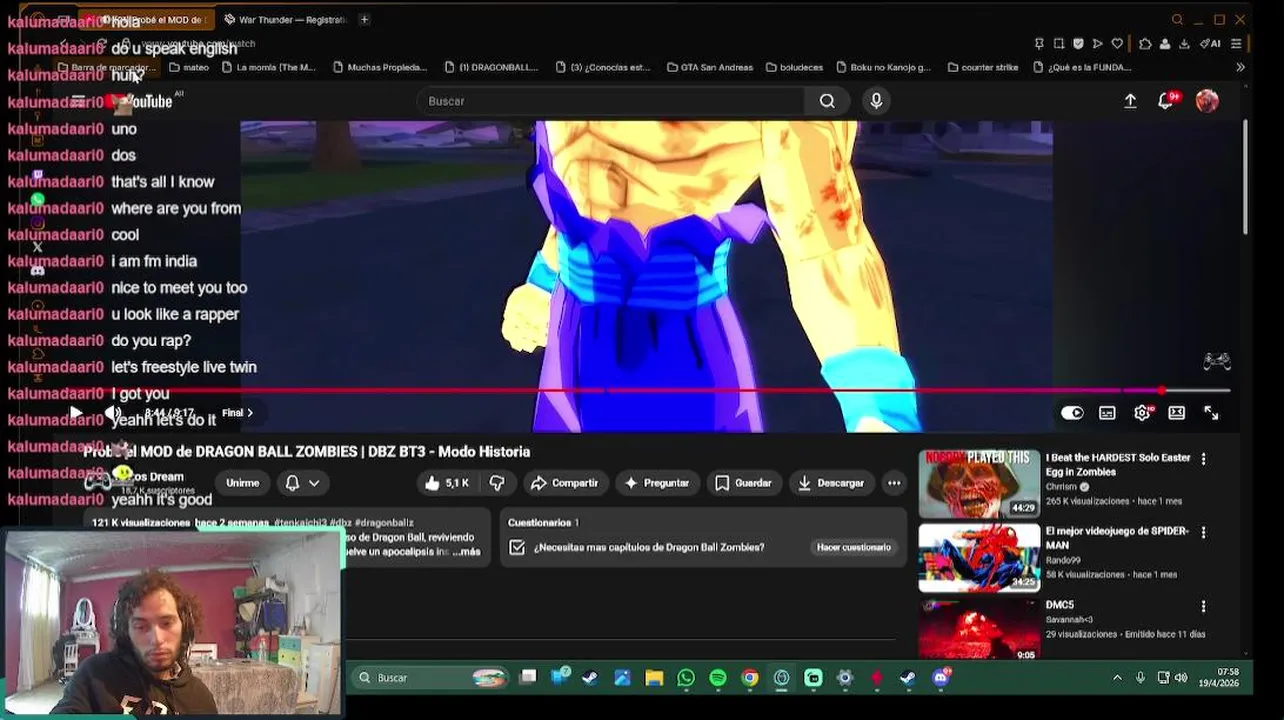Image resolution: width=1284 pixels, height=720 pixels.
Task: Open the counter strike bookmark folder
Action: click(981, 67)
